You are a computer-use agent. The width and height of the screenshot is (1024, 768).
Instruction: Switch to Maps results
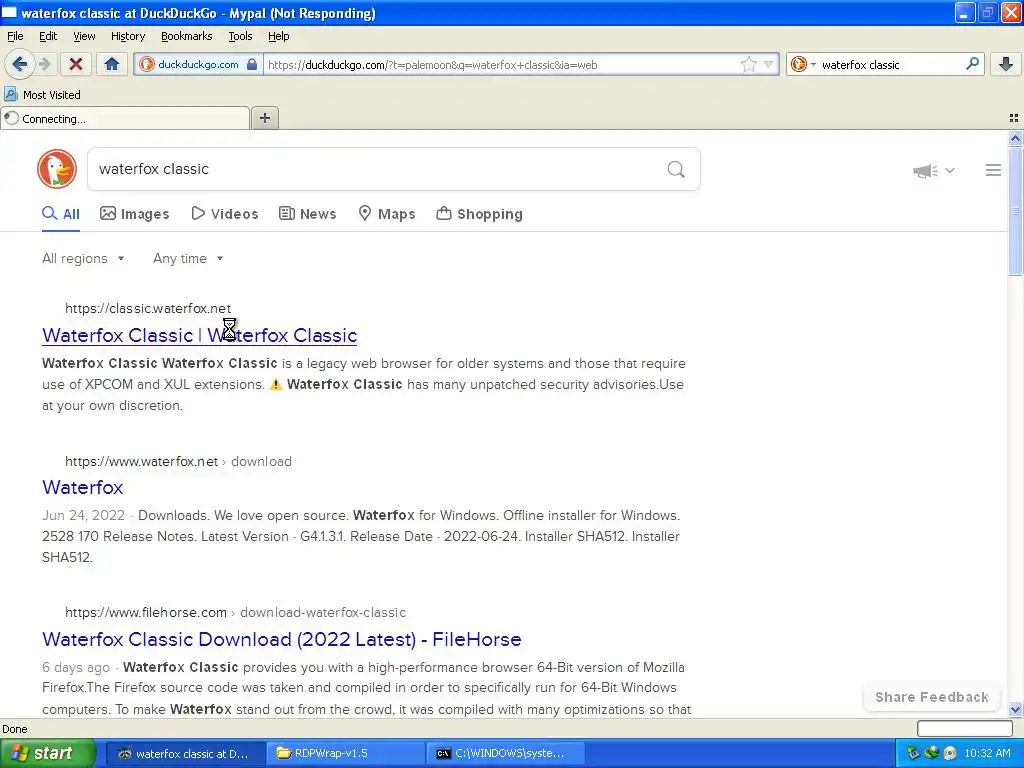pos(387,214)
